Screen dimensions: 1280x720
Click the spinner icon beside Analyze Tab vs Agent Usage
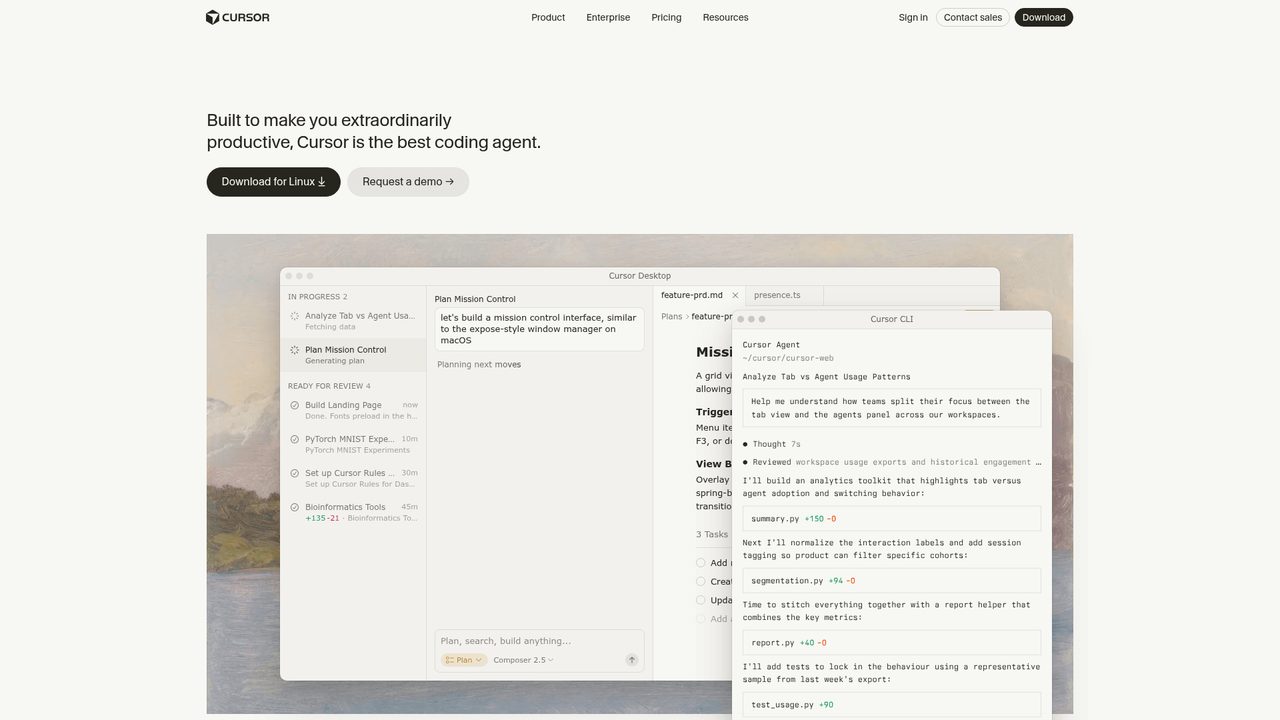click(294, 316)
